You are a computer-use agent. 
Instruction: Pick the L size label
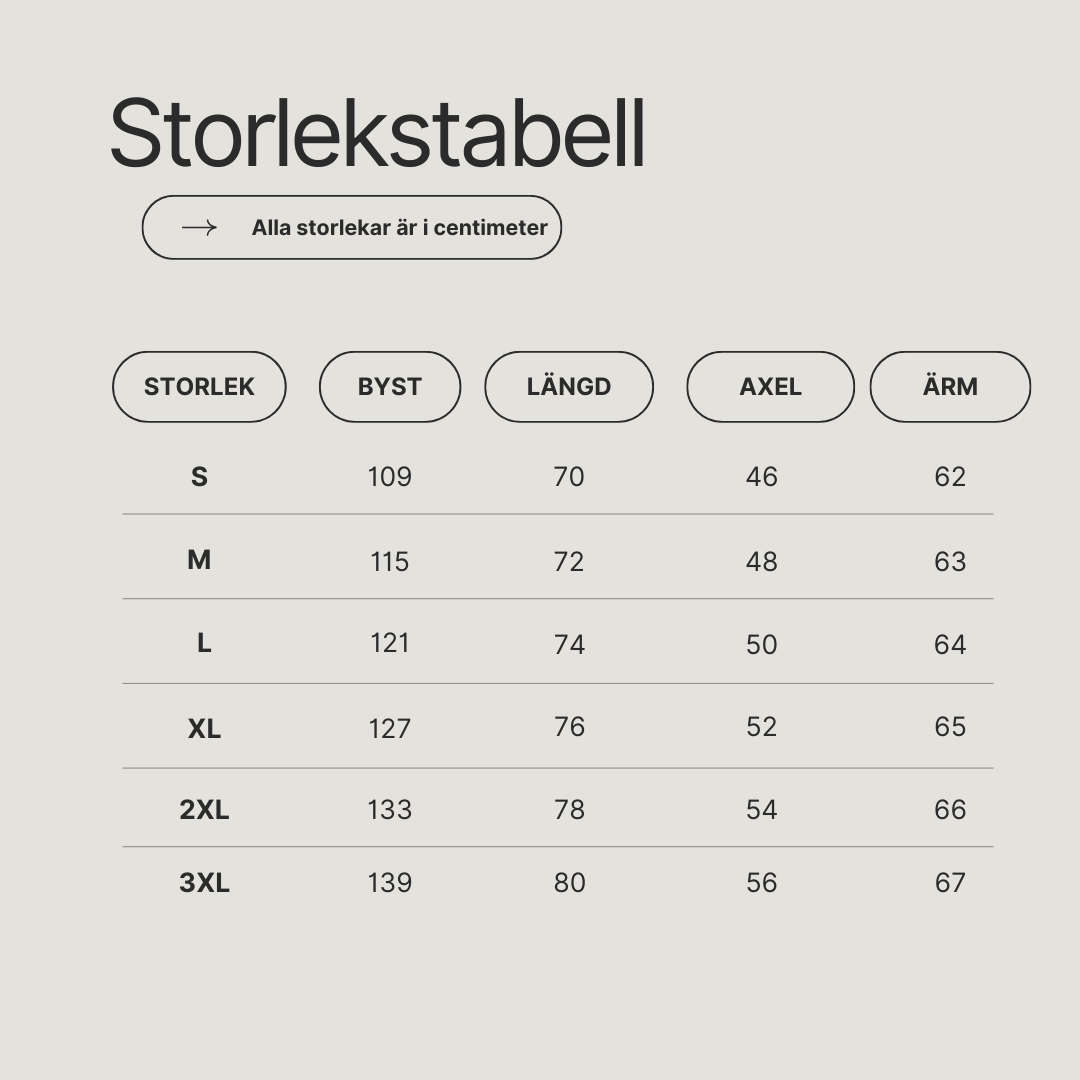point(204,643)
